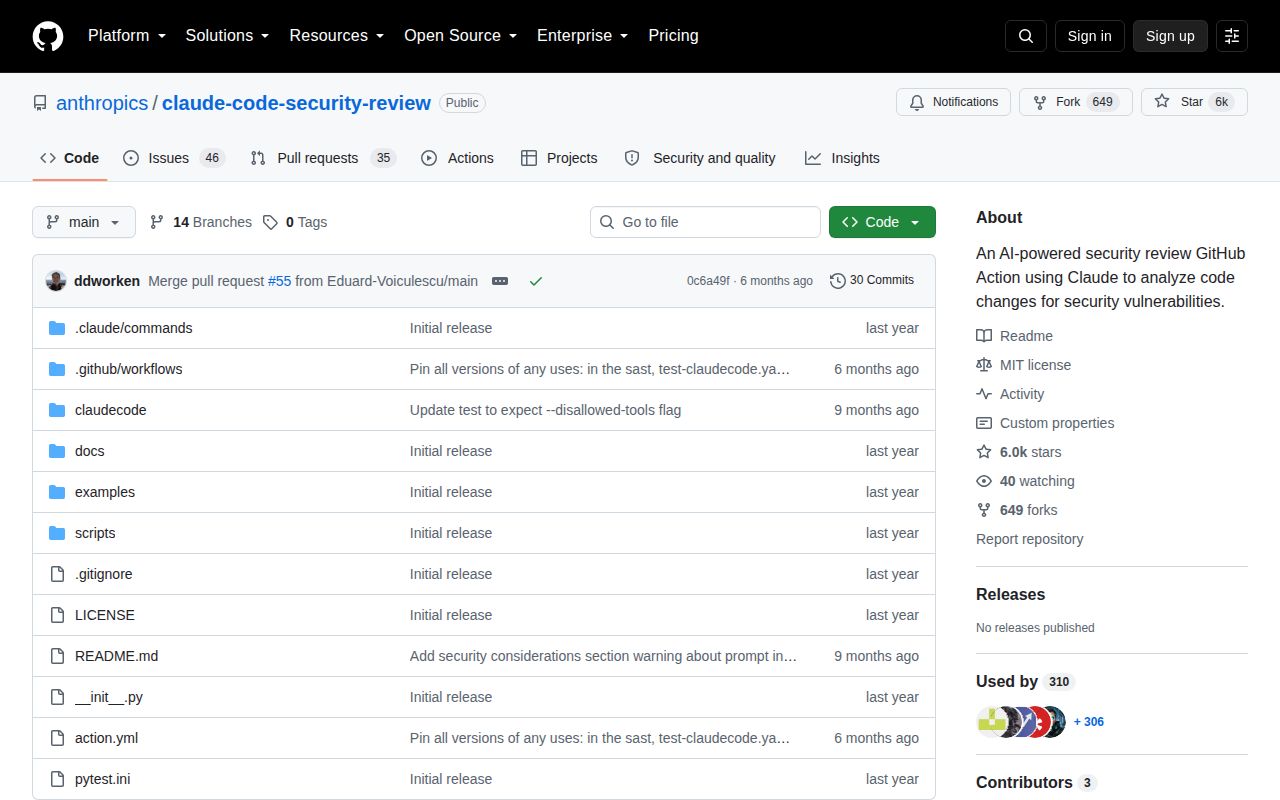Expand the Open Source dropdown
Screen dimensions: 1280x800
pos(460,35)
